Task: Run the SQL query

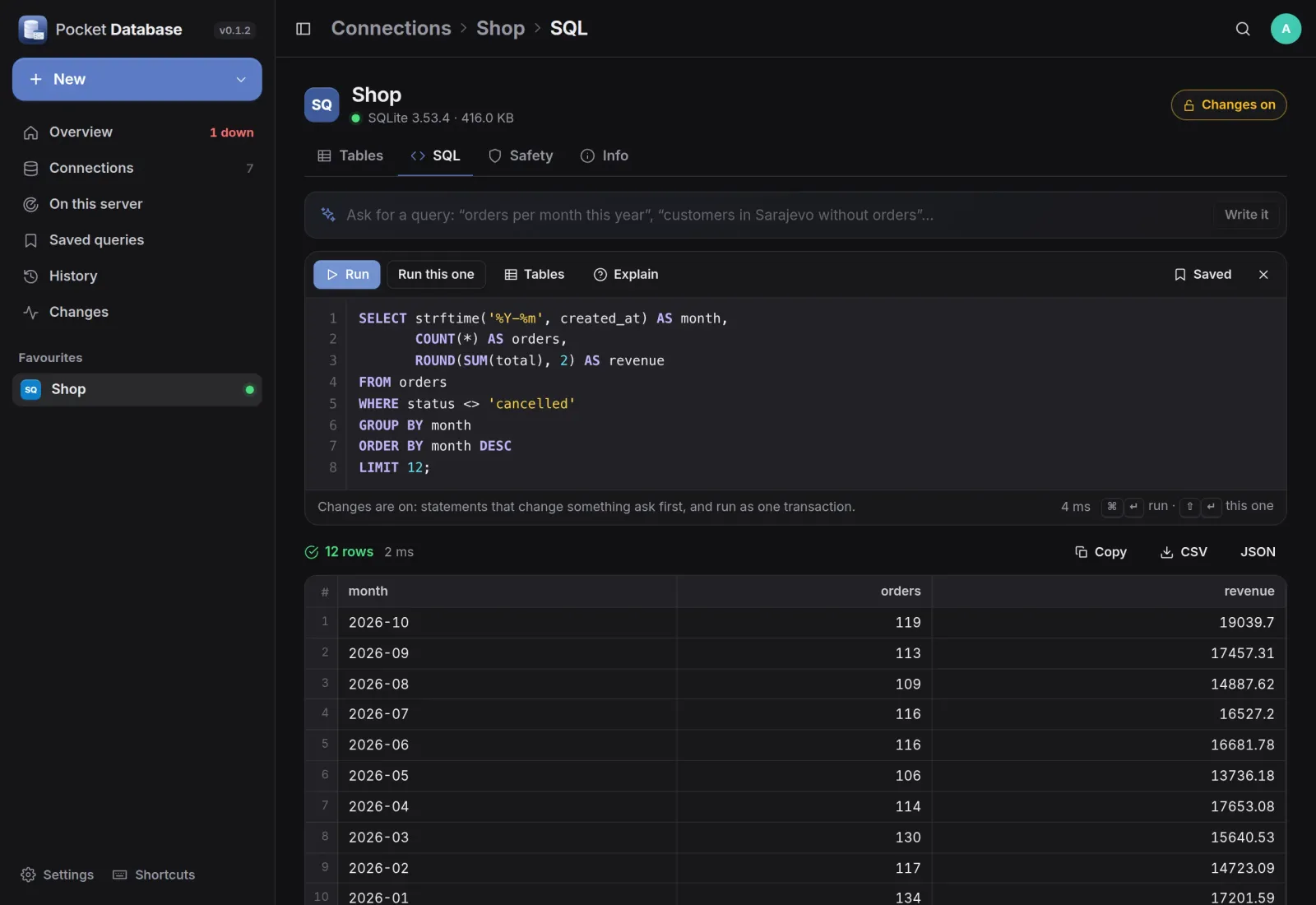Action: pos(347,275)
